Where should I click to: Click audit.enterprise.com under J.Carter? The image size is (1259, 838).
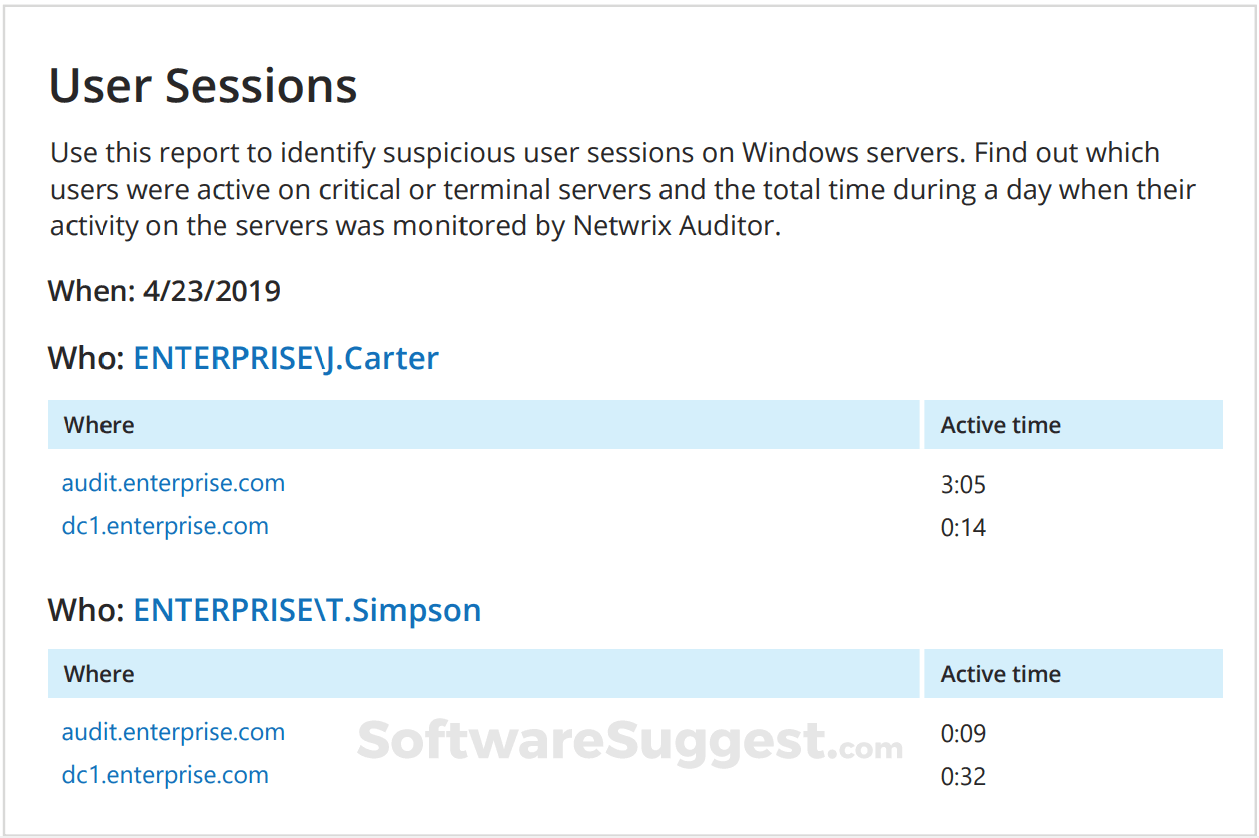[173, 483]
